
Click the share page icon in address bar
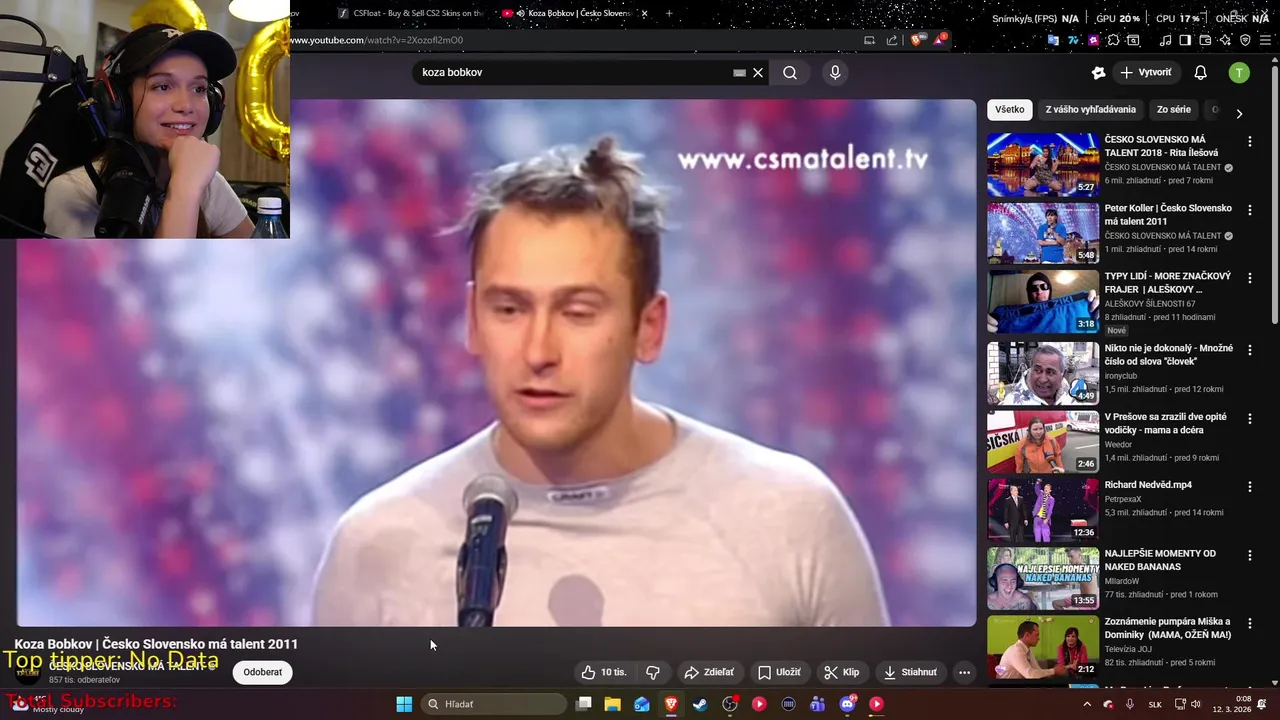point(892,40)
